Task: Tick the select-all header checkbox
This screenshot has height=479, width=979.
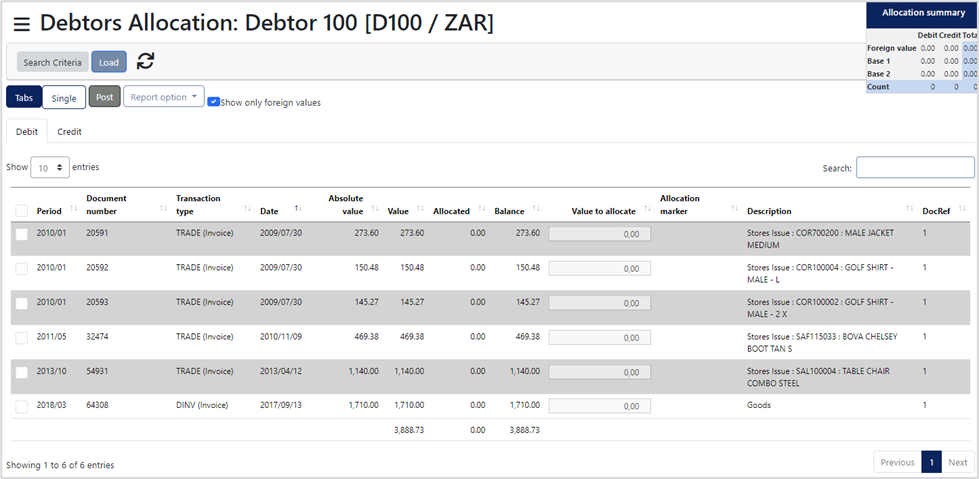Action: click(22, 211)
